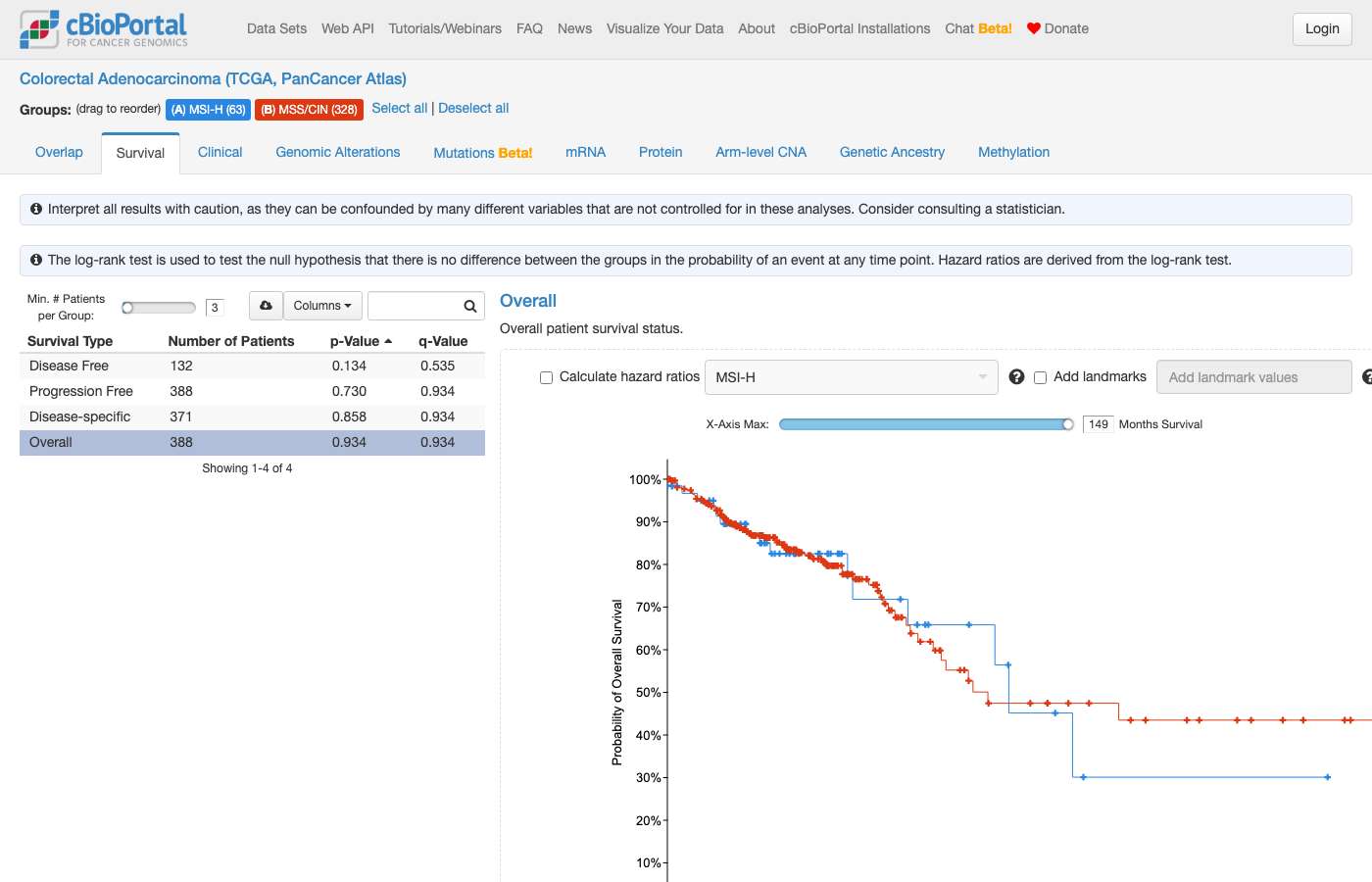Switch to the Methylation tab

coord(1013,152)
